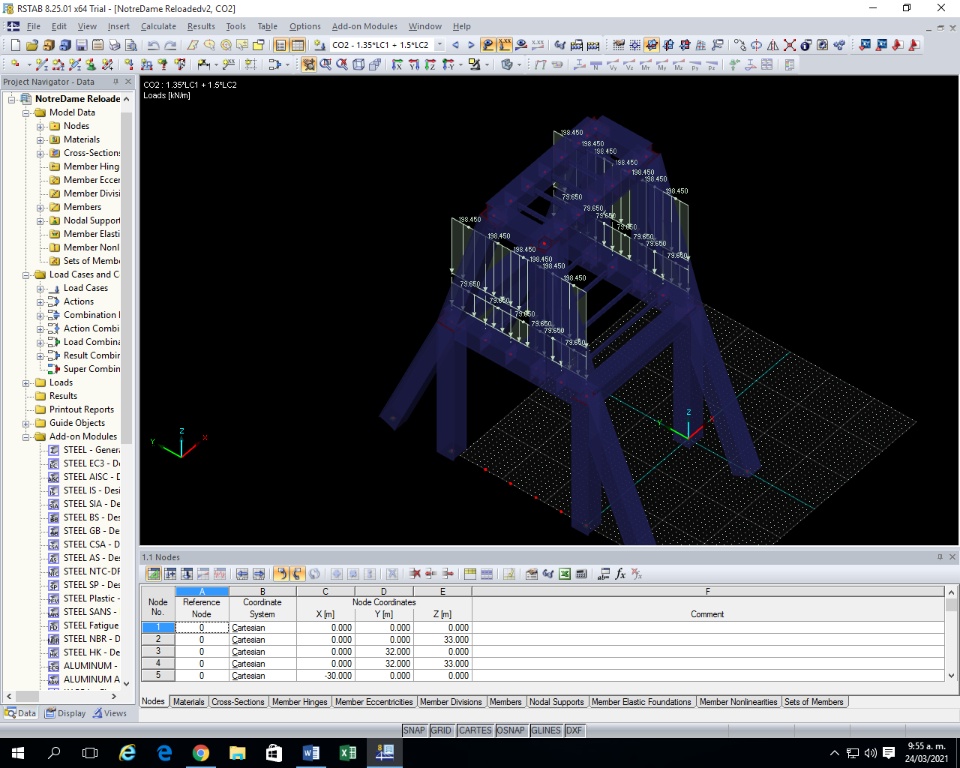Switch to the Cross-Sections table tab
Image resolution: width=960 pixels, height=768 pixels.
(x=238, y=702)
